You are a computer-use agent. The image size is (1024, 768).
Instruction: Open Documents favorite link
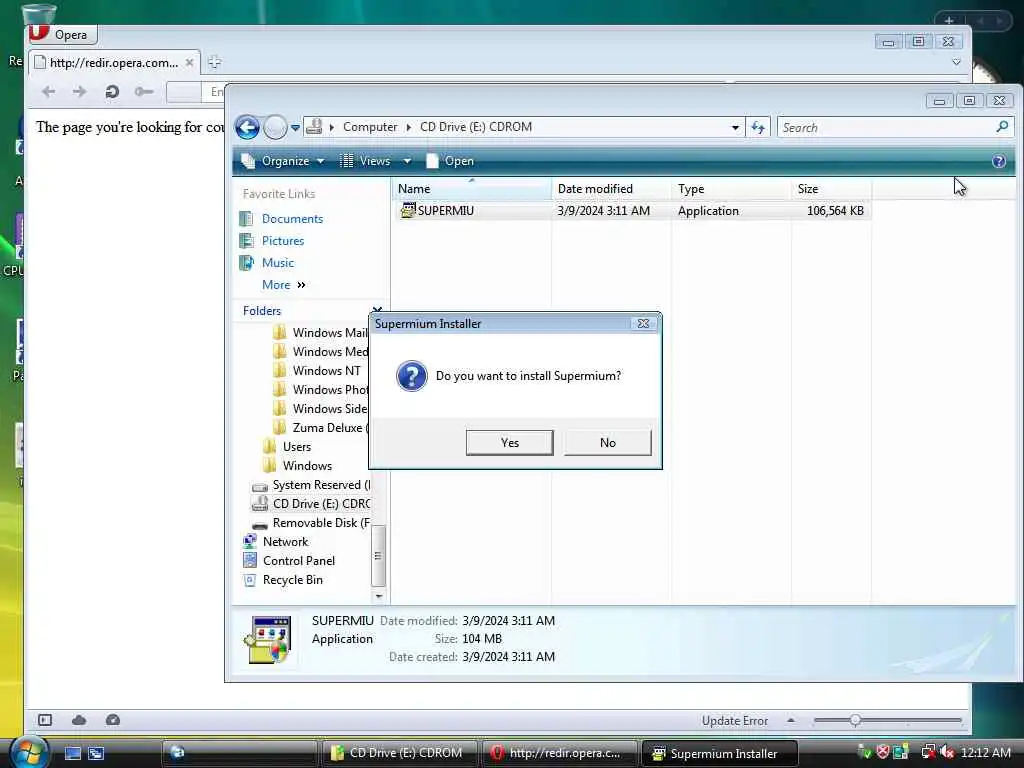coord(292,219)
